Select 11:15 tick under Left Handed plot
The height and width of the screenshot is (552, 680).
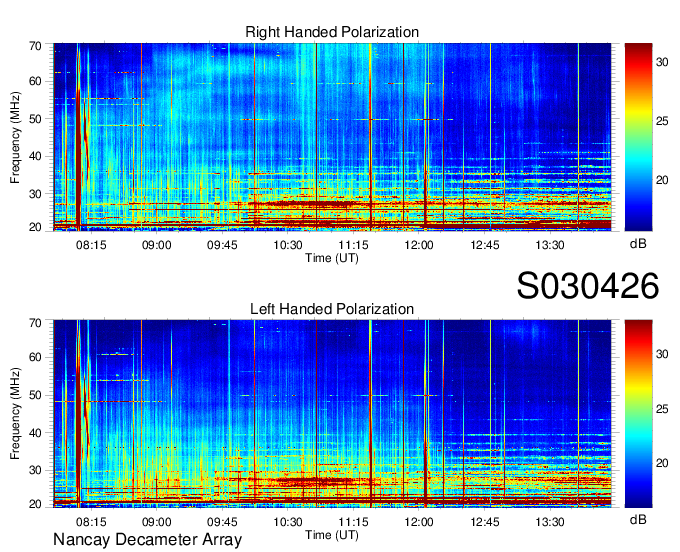click(x=353, y=522)
